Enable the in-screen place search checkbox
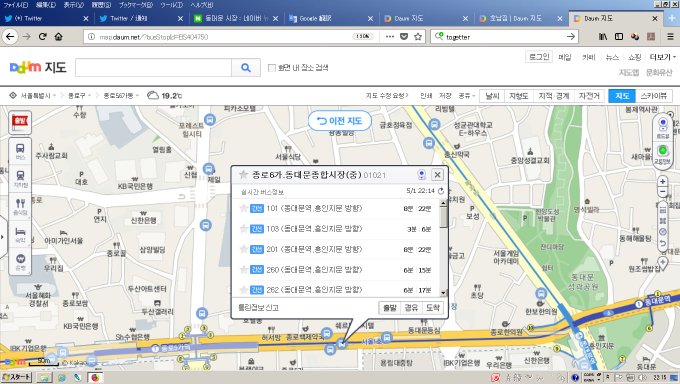The width and height of the screenshot is (680, 384). [271, 68]
